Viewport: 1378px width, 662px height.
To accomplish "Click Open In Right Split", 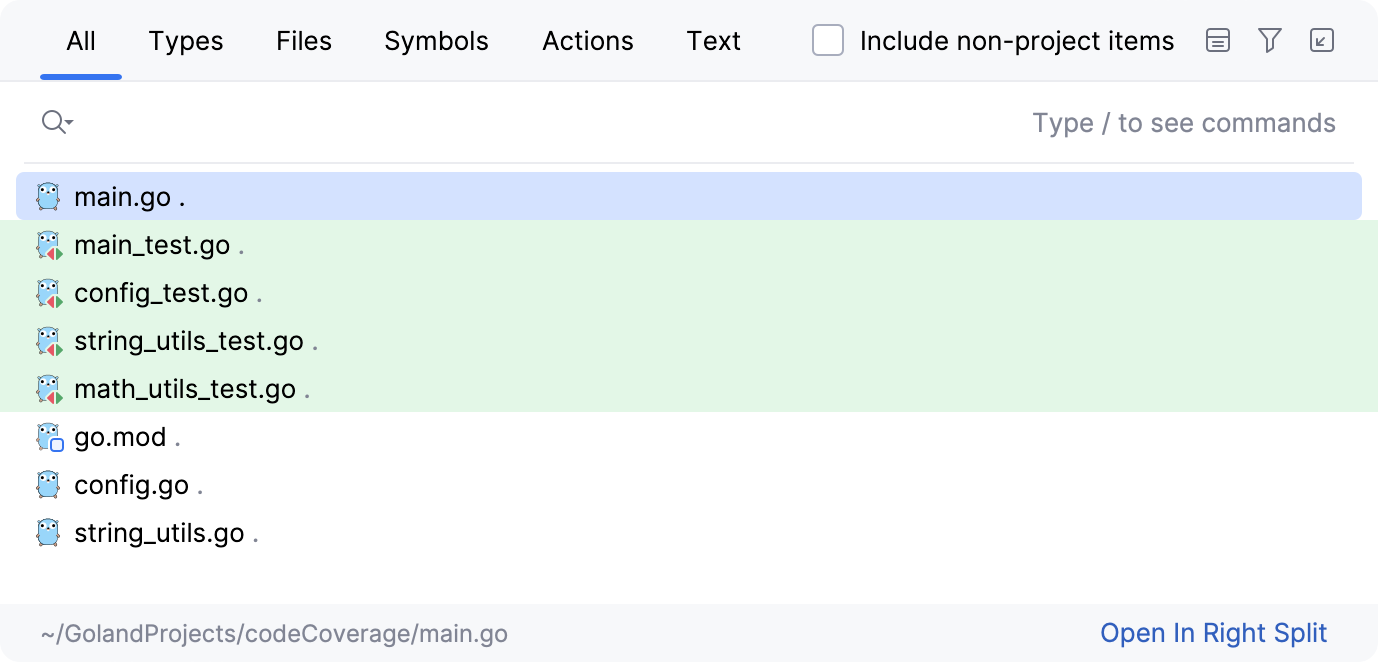I will [x=1213, y=633].
